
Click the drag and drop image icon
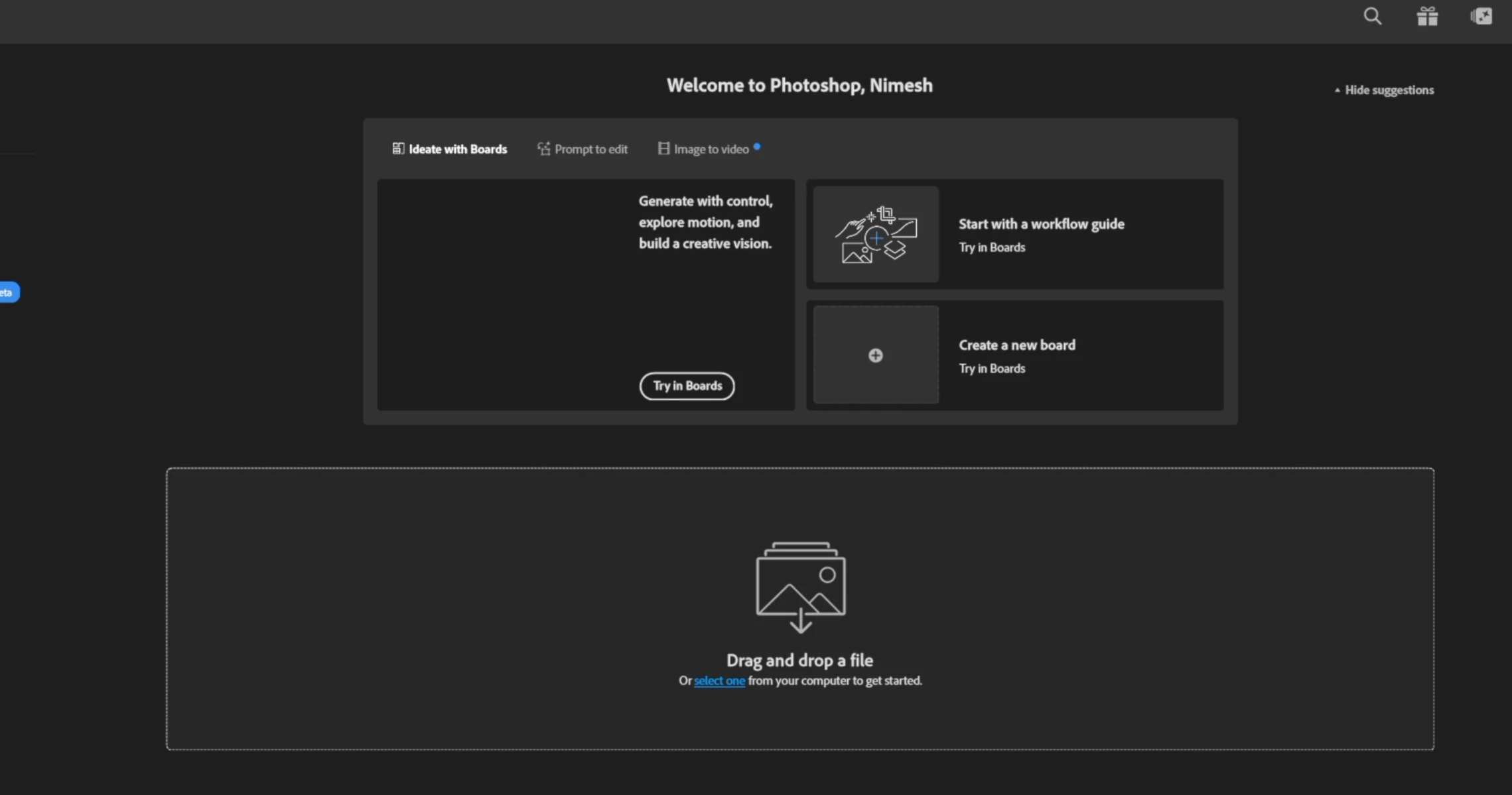tap(801, 587)
